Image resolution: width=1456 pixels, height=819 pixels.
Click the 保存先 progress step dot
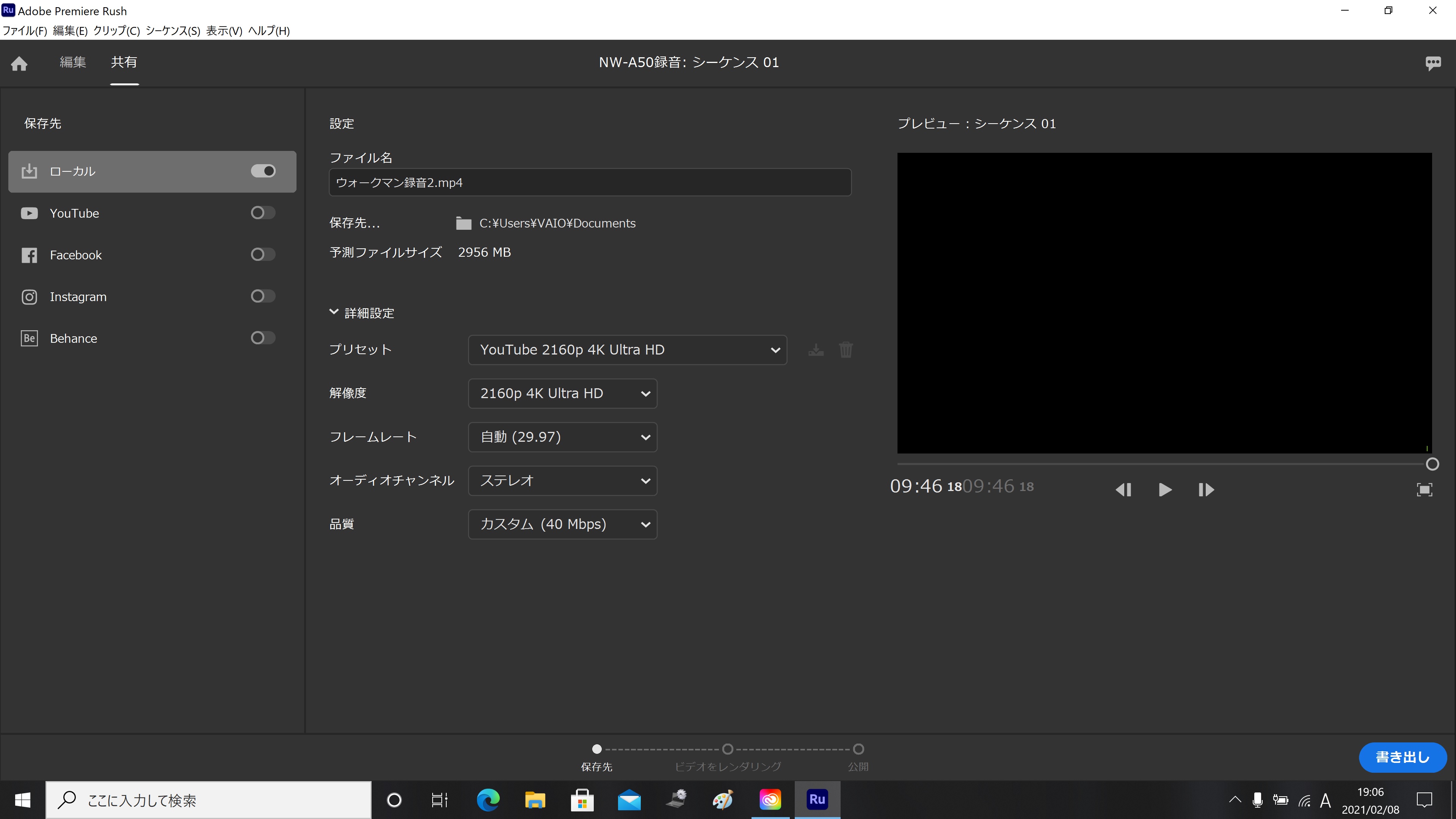pyautogui.click(x=596, y=749)
